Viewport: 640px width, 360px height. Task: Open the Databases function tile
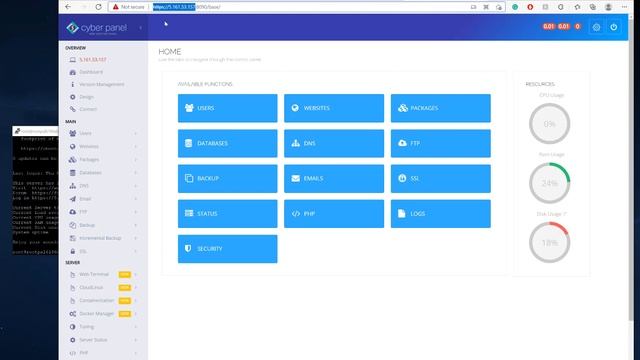tap(227, 143)
